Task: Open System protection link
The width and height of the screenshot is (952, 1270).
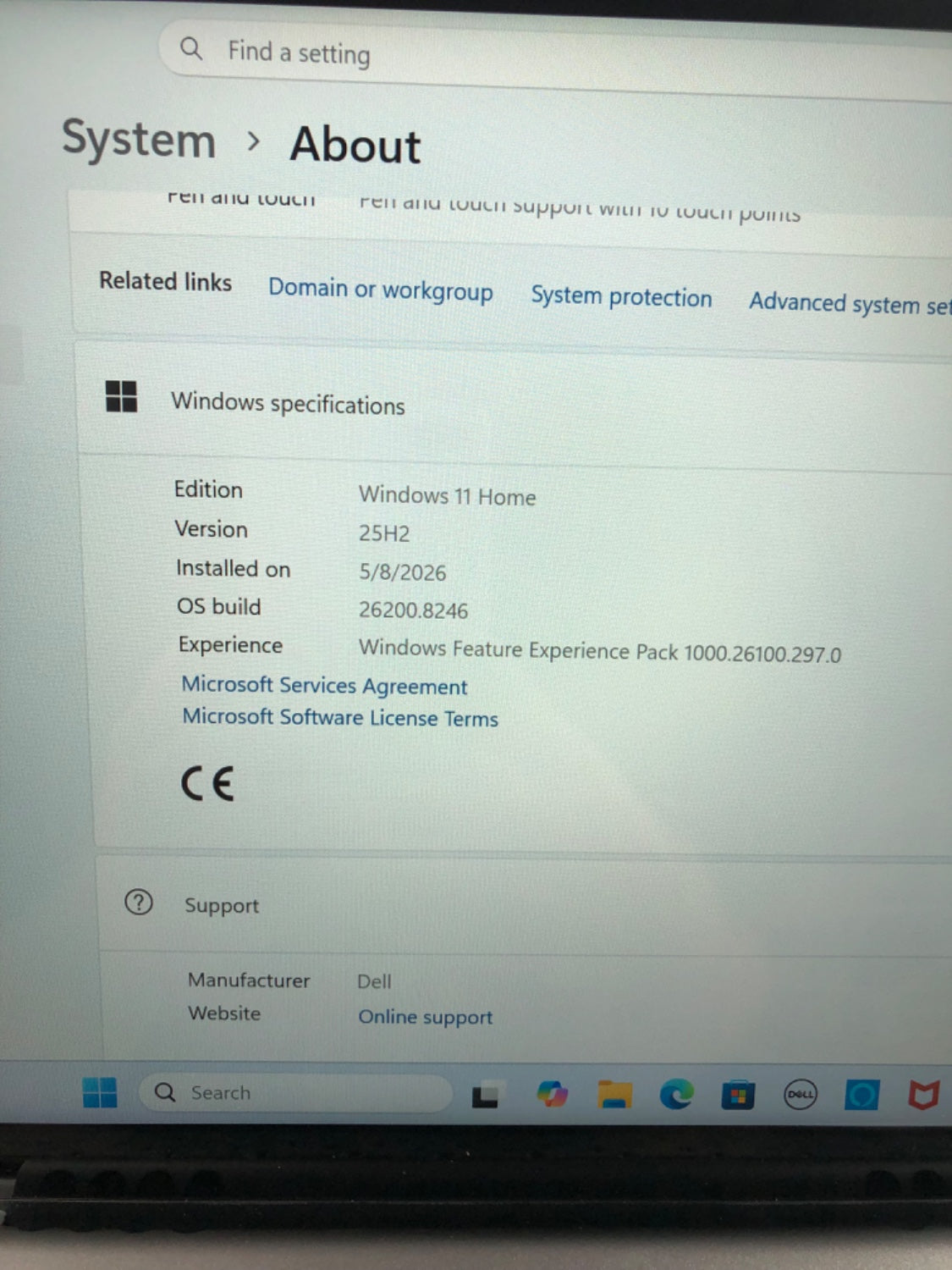Action: (x=621, y=296)
